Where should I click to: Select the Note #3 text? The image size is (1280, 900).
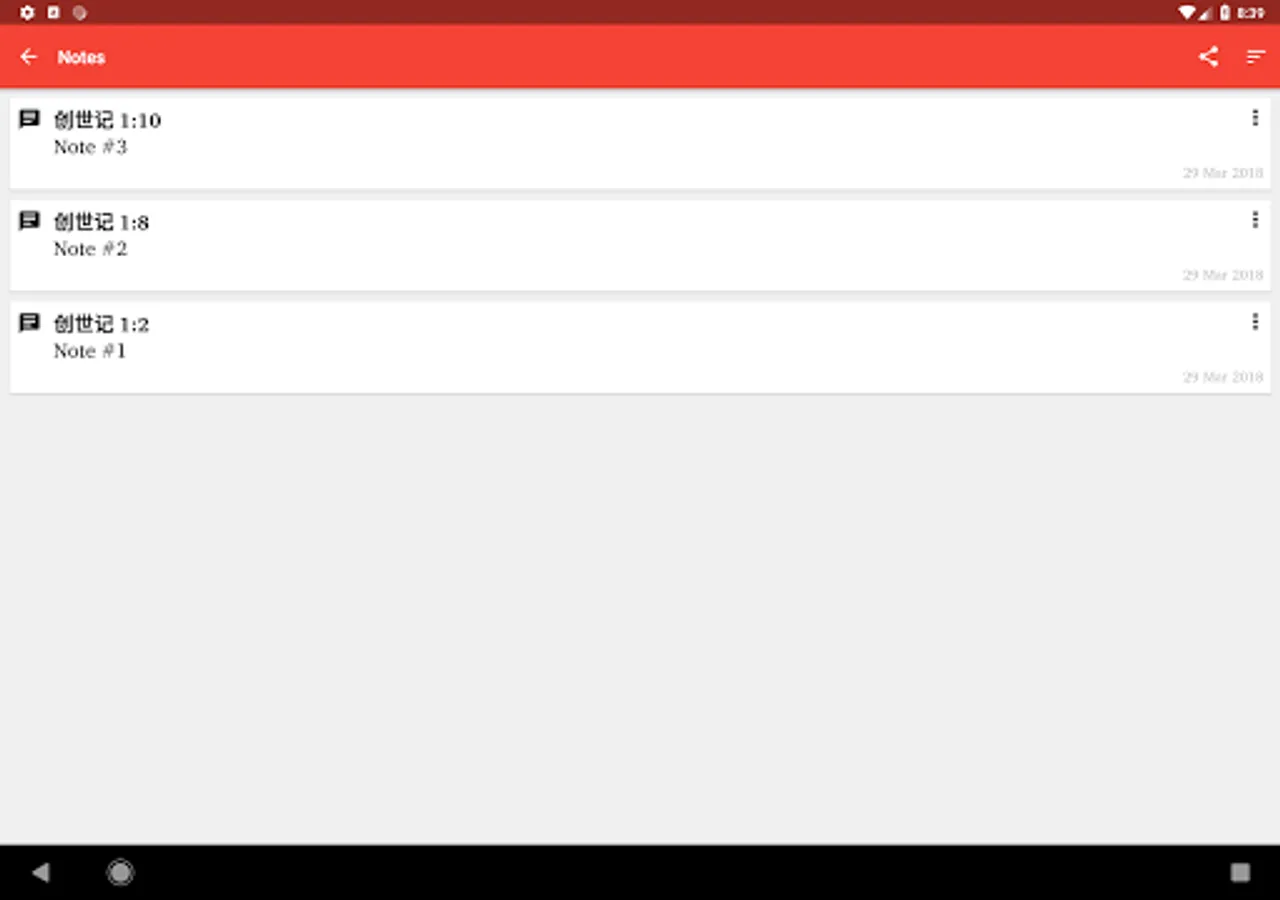(91, 147)
